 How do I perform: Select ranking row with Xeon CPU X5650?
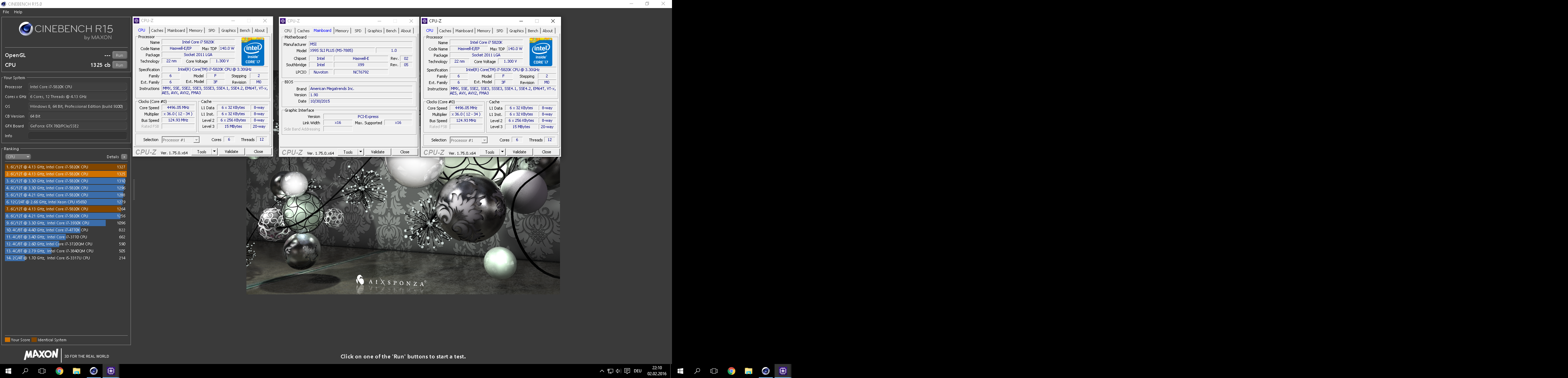(66, 202)
